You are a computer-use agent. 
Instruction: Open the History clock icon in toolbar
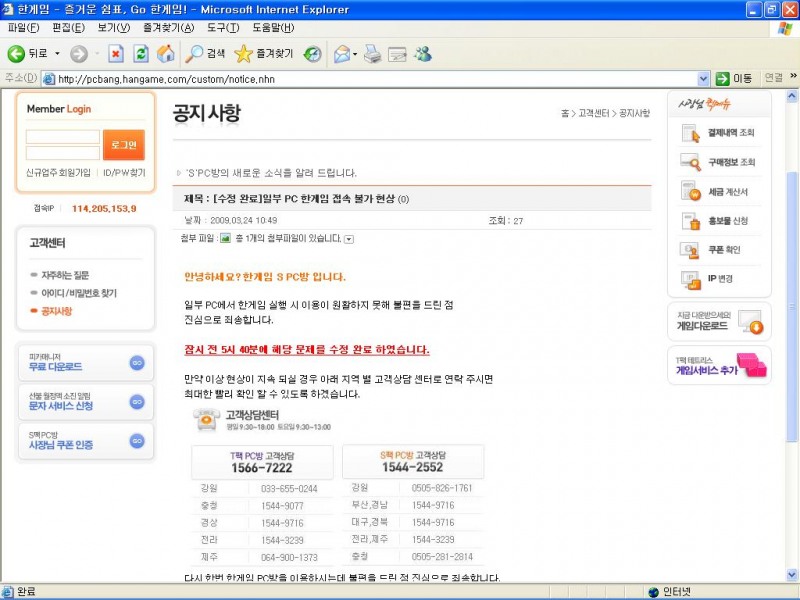(x=312, y=54)
